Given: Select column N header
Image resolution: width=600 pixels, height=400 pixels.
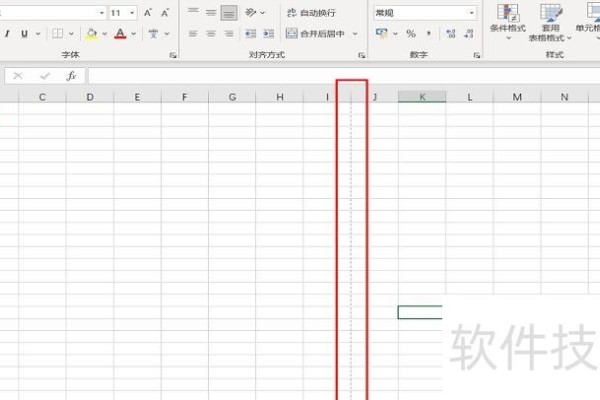Looking at the screenshot, I should pyautogui.click(x=564, y=97).
